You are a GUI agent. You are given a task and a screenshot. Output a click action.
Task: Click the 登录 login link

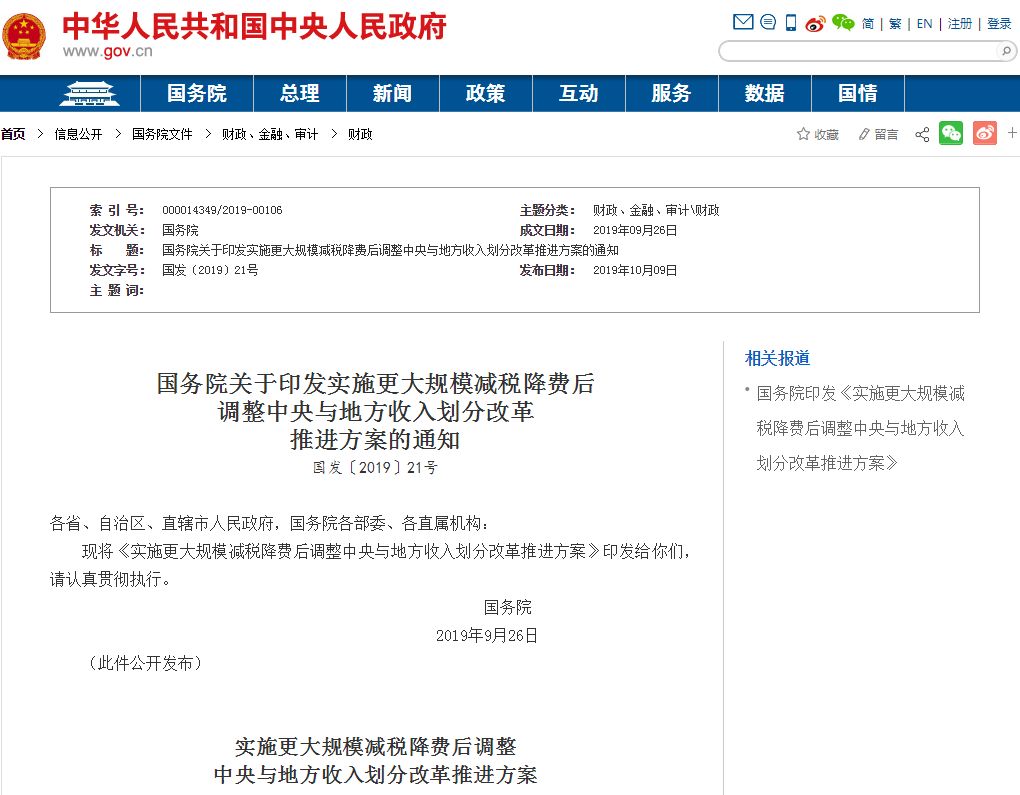point(999,24)
